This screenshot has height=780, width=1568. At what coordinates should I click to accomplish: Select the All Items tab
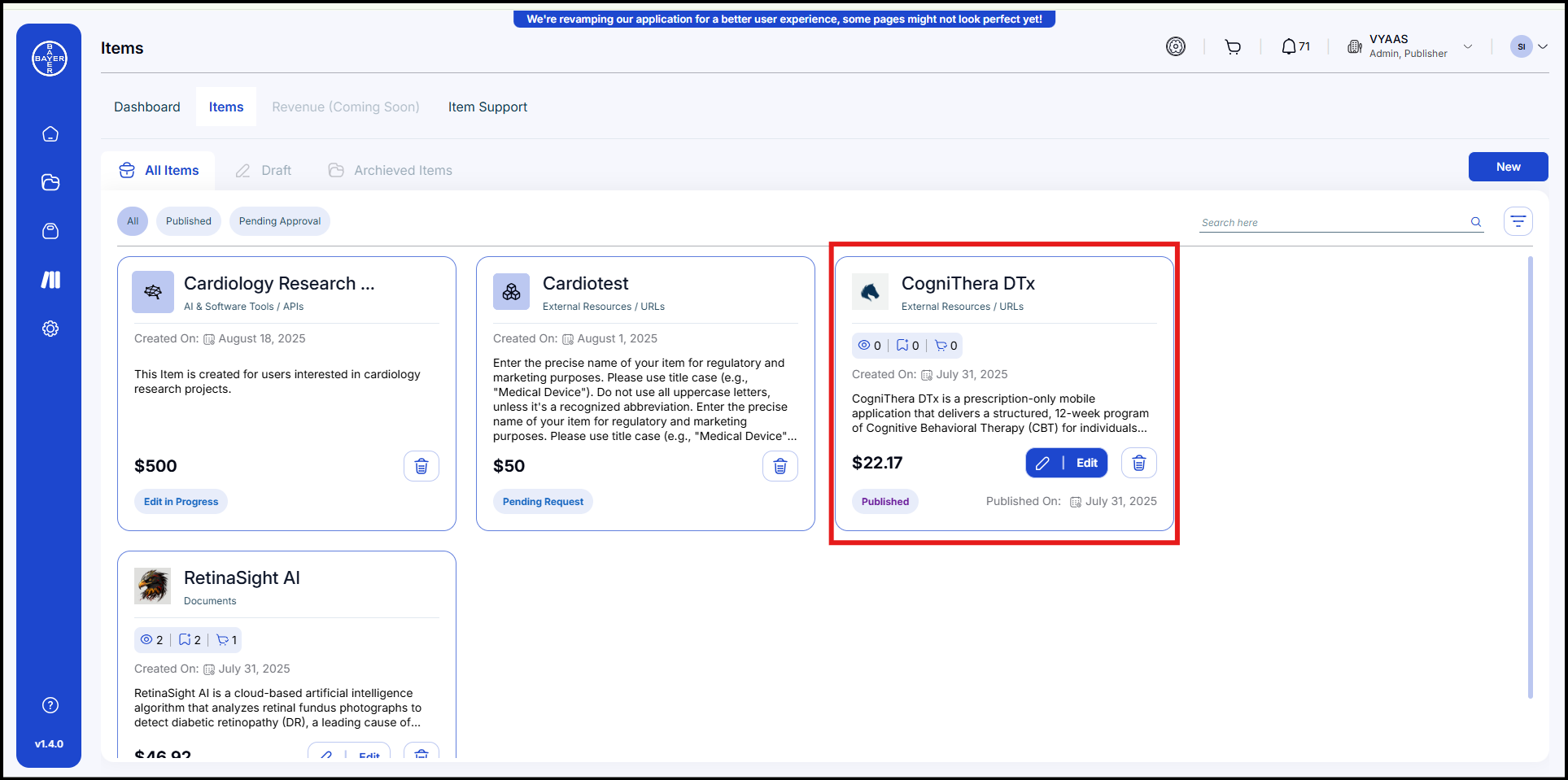[159, 170]
